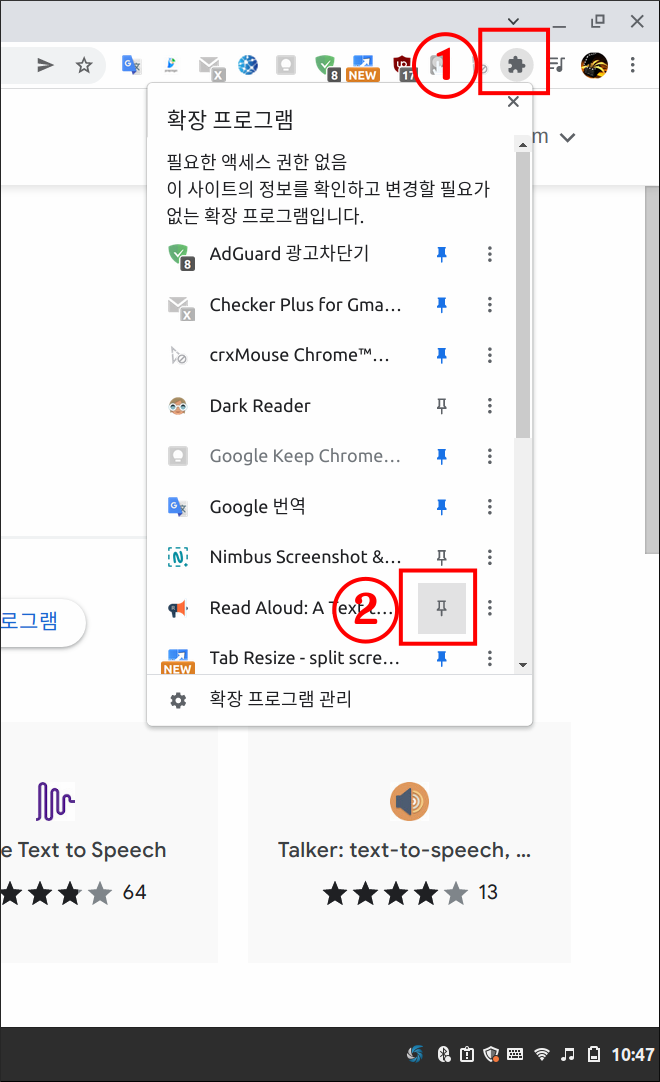Click the purple waveform extension thumbnail
660x1082 pixels.
pyautogui.click(x=55, y=801)
